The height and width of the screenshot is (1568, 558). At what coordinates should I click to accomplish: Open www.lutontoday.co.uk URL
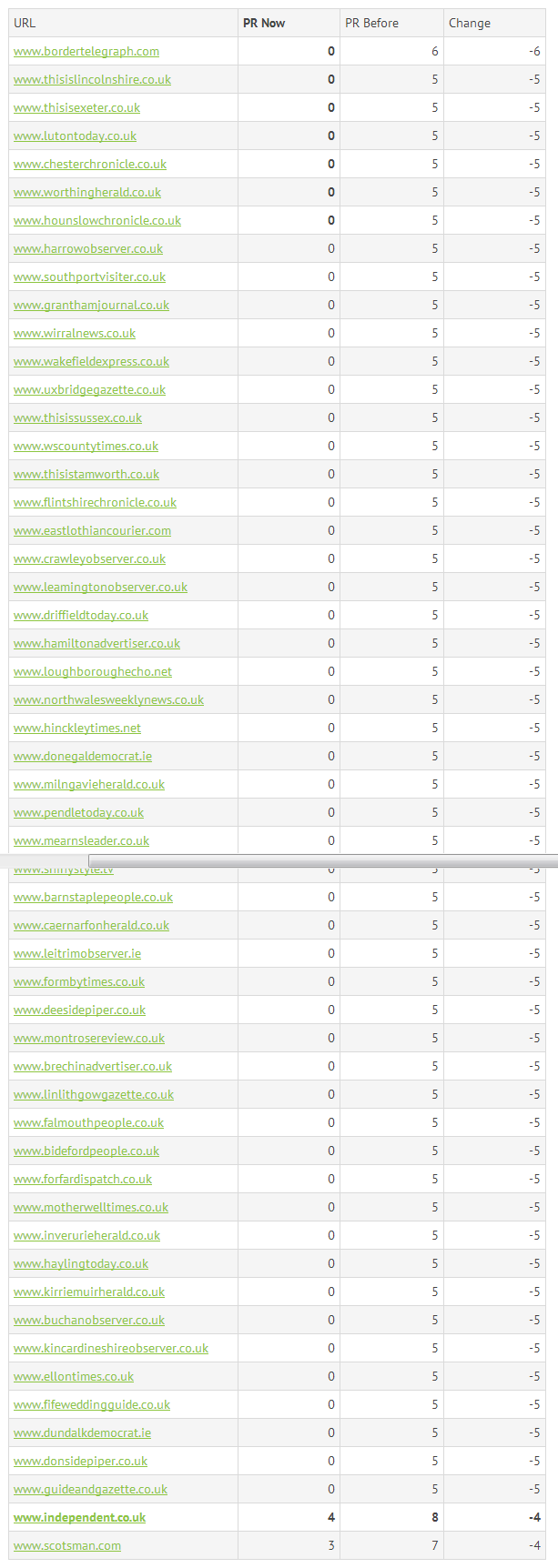[x=75, y=136]
